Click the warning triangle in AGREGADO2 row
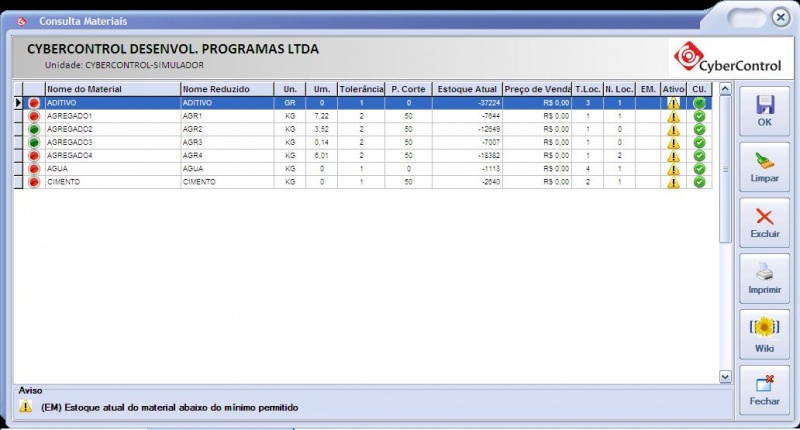This screenshot has height=430, width=800. point(673,130)
